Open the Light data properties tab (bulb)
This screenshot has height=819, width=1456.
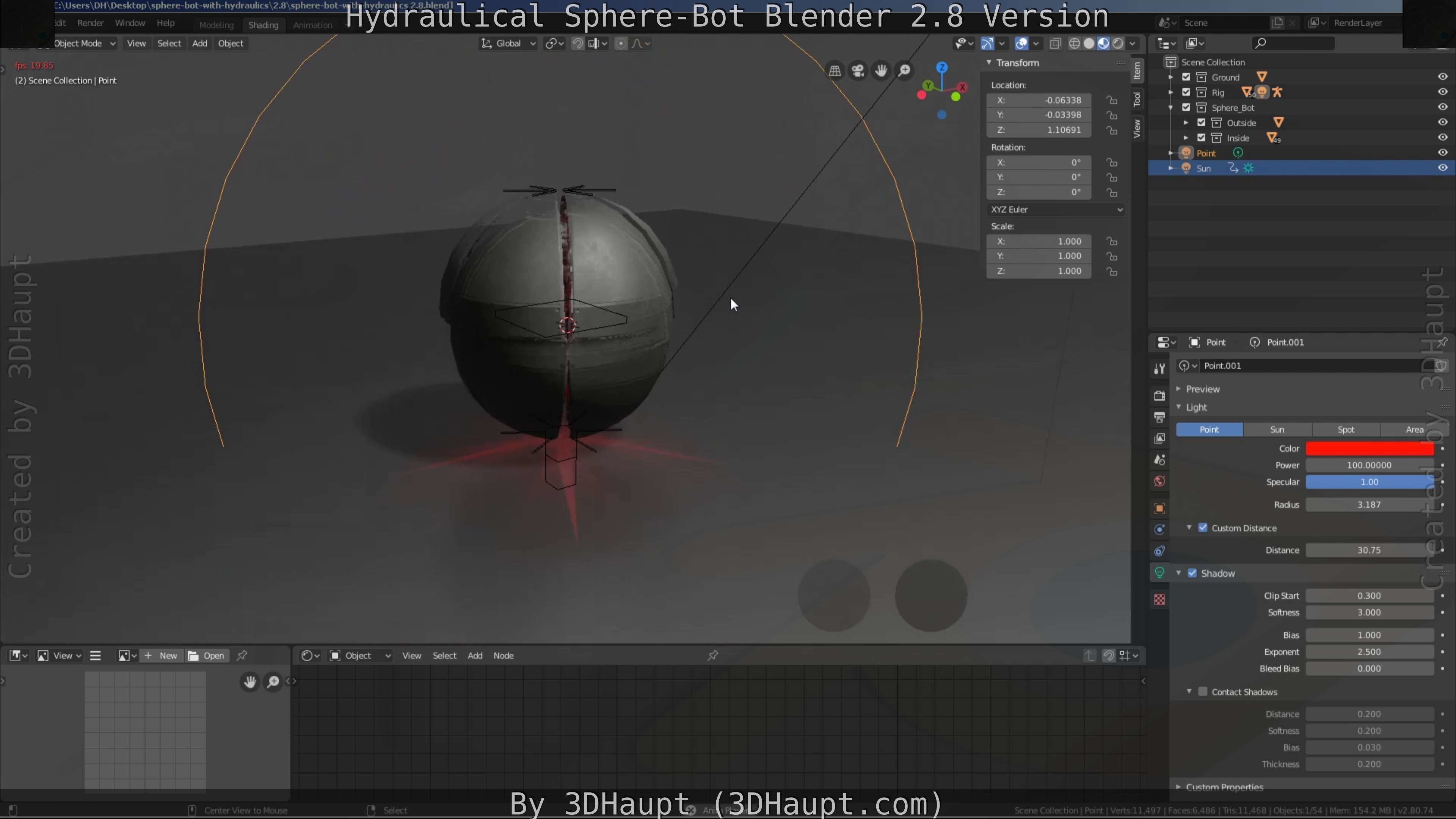1159,573
